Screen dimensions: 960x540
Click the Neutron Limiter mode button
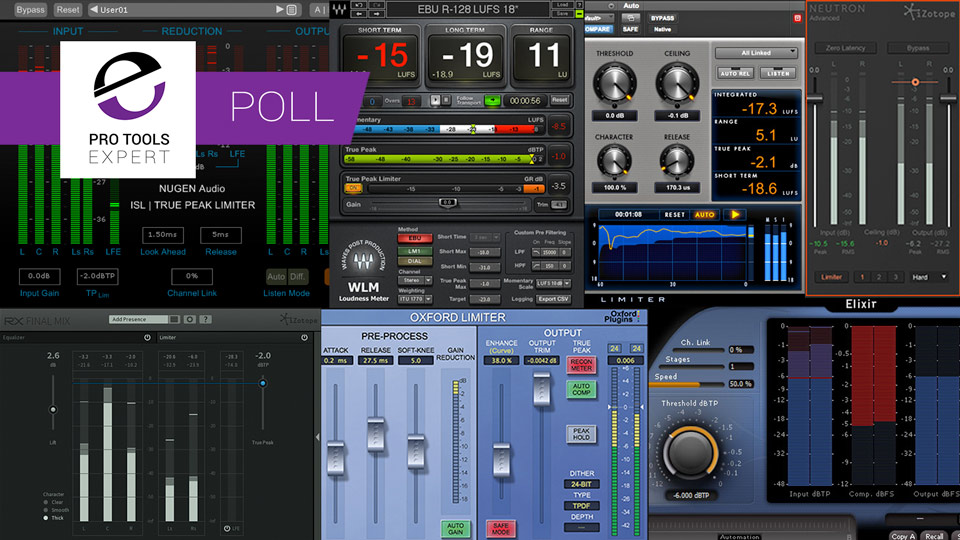pos(831,277)
